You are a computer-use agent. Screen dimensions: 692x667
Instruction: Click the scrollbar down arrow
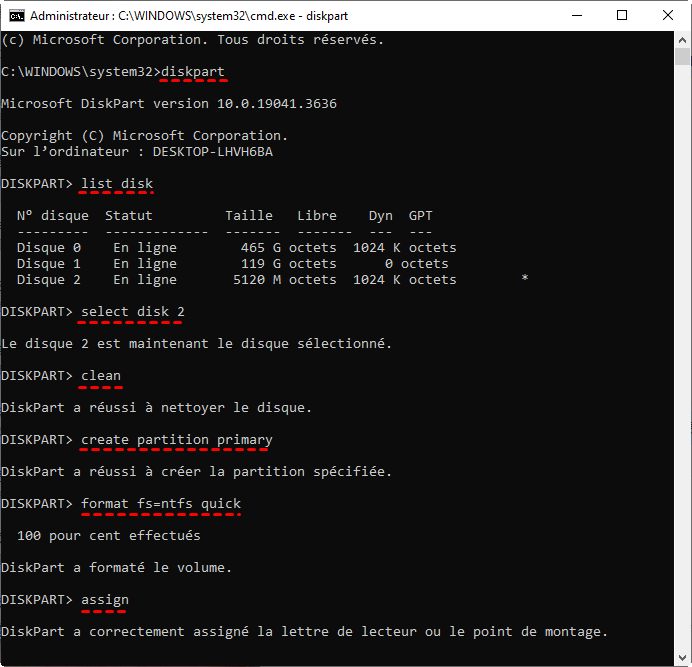pyautogui.click(x=682, y=658)
